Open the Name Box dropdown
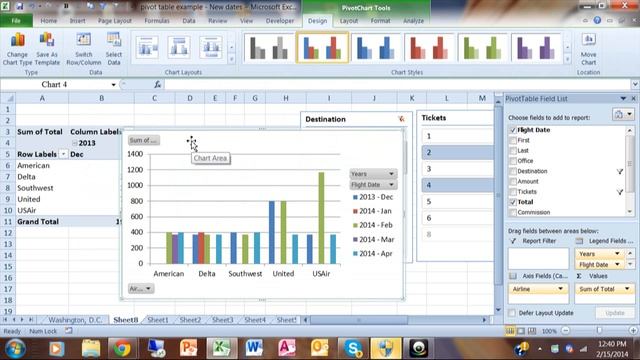Screen dimensions: 640x360 coord(113,84)
